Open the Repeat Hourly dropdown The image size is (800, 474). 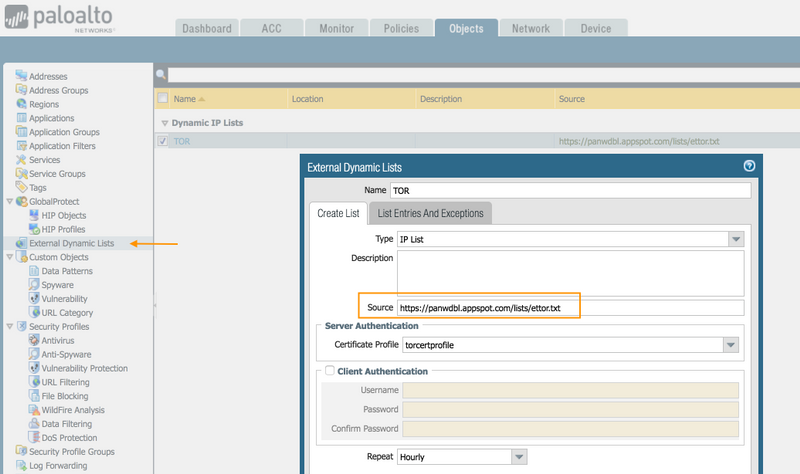point(518,457)
